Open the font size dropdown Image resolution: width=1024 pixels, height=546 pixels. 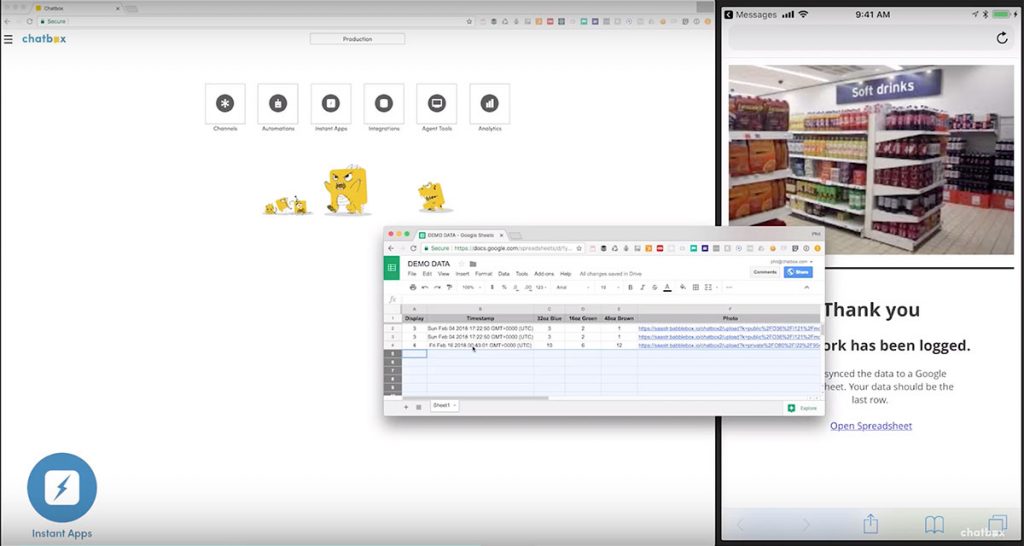click(609, 287)
